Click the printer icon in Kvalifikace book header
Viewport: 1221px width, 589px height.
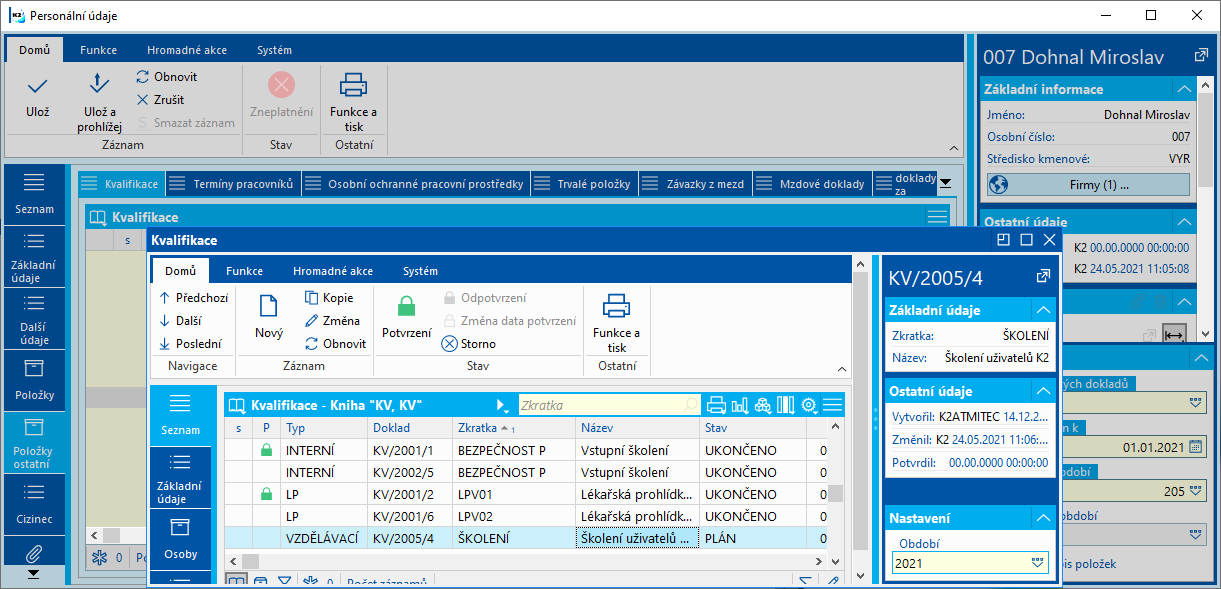[716, 405]
